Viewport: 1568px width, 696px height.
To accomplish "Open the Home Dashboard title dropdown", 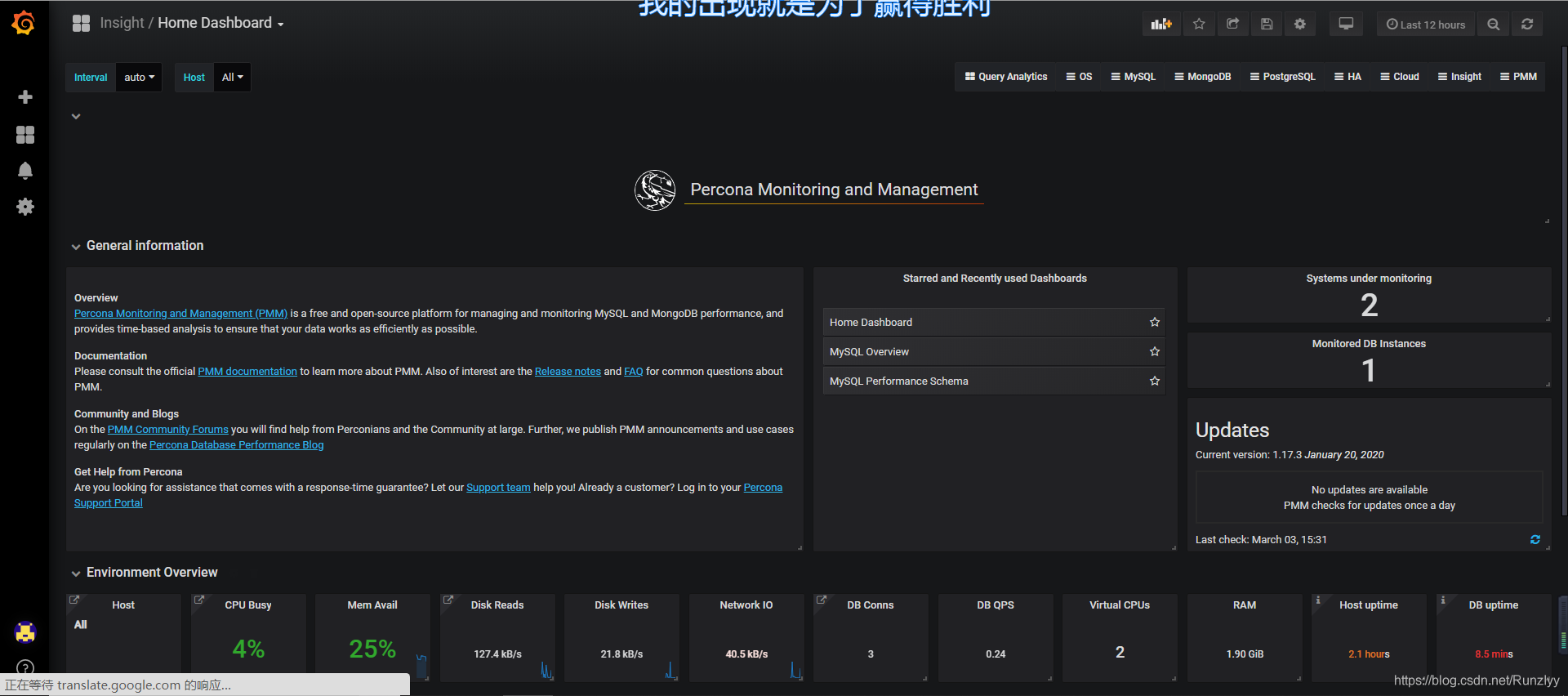I will point(220,23).
